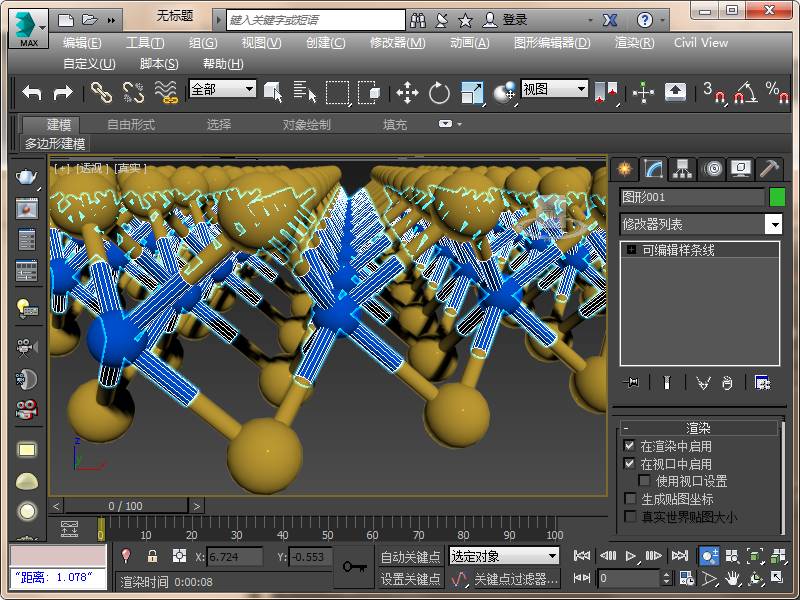The width and height of the screenshot is (800, 600).
Task: Click the teapot icon in left sidebar
Action: coord(27,177)
